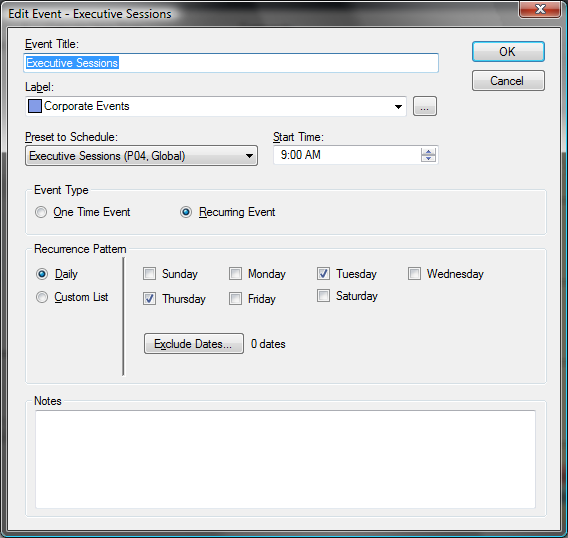Viewport: 568px width, 538px height.
Task: Open Preset to Schedule dropdown
Action: click(141, 156)
